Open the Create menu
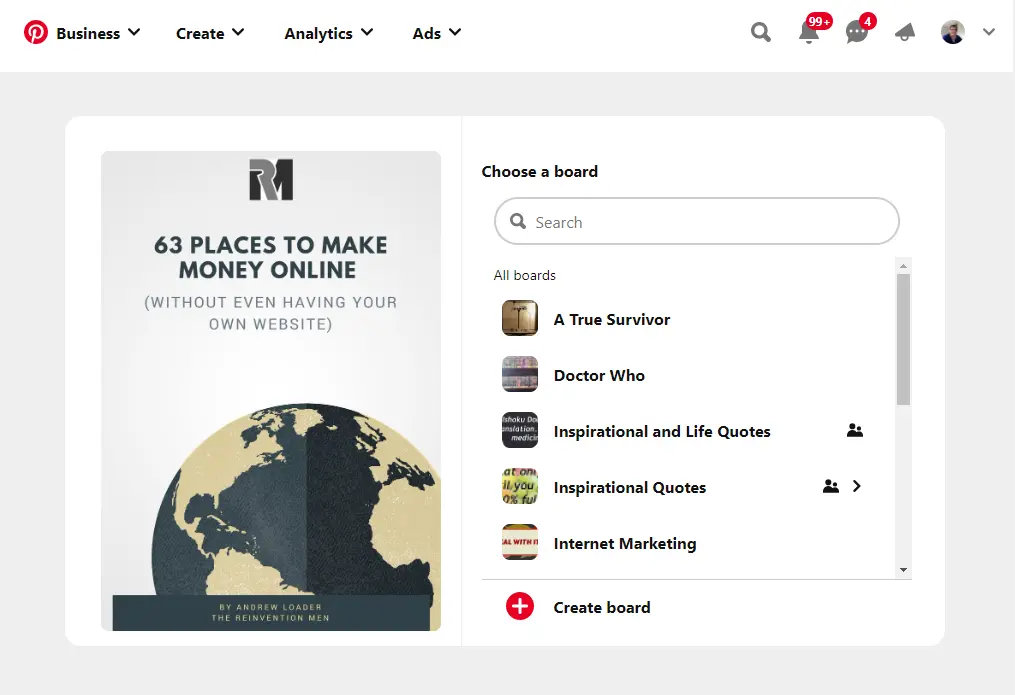This screenshot has width=1015, height=695. tap(210, 33)
